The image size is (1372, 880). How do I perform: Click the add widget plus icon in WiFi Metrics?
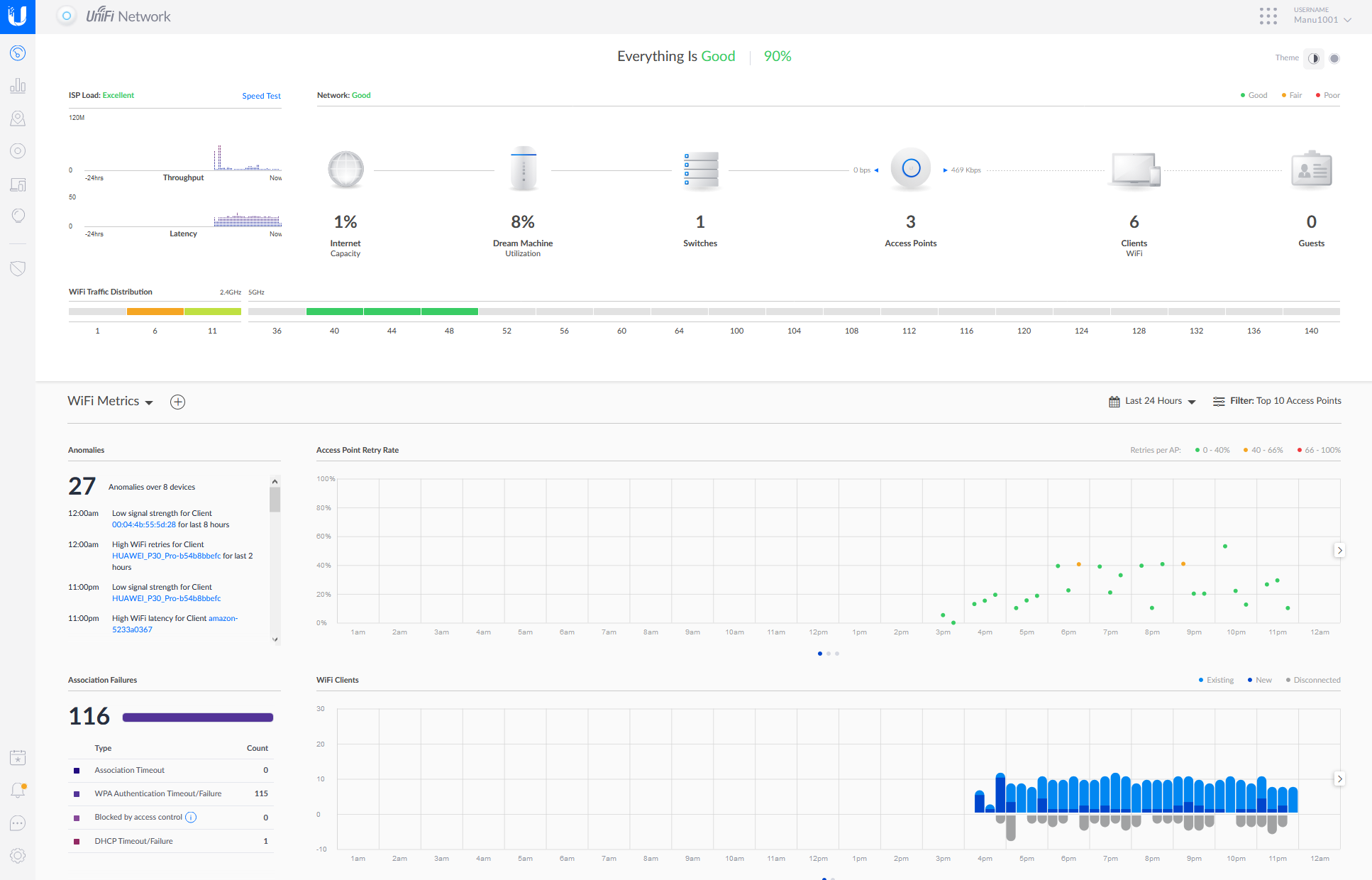177,401
